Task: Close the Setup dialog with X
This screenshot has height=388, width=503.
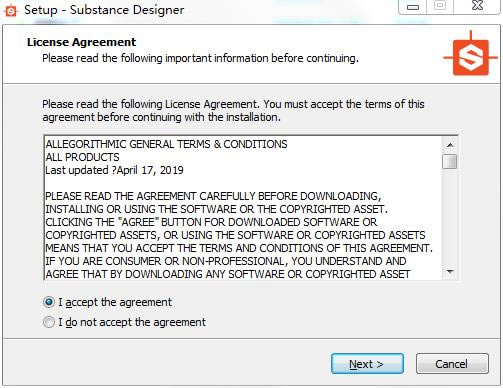Action: tap(477, 6)
